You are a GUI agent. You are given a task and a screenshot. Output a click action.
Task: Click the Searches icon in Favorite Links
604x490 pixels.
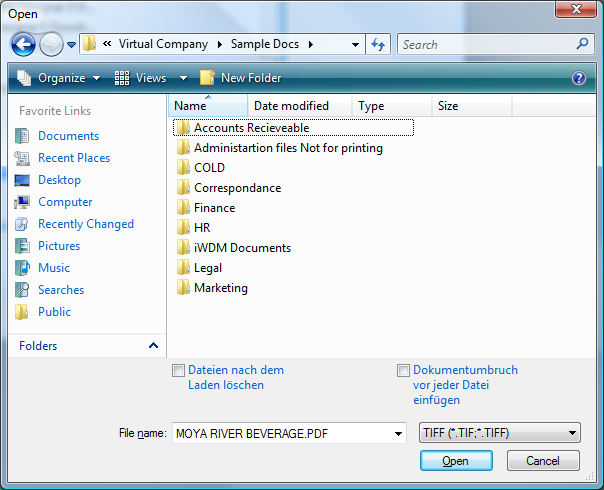(x=22, y=290)
